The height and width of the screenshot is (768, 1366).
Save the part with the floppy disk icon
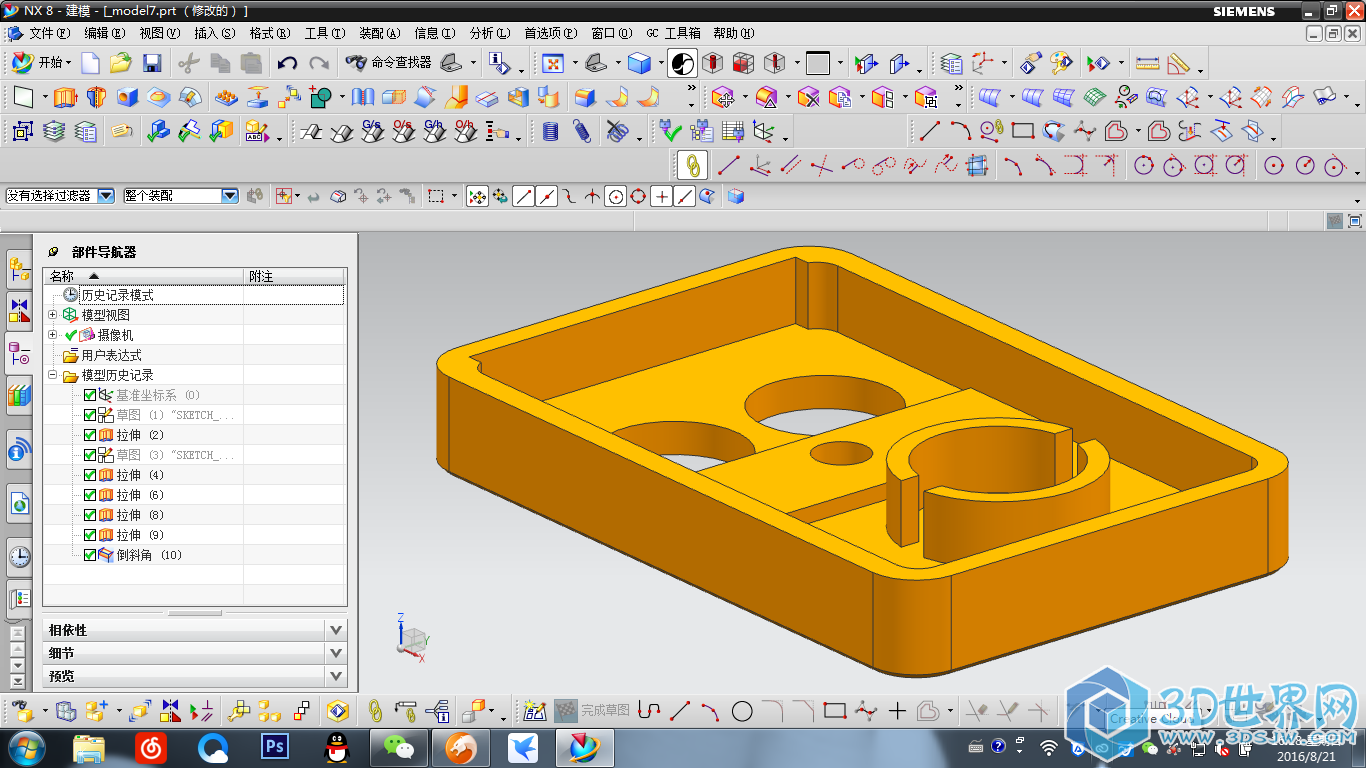pos(152,63)
